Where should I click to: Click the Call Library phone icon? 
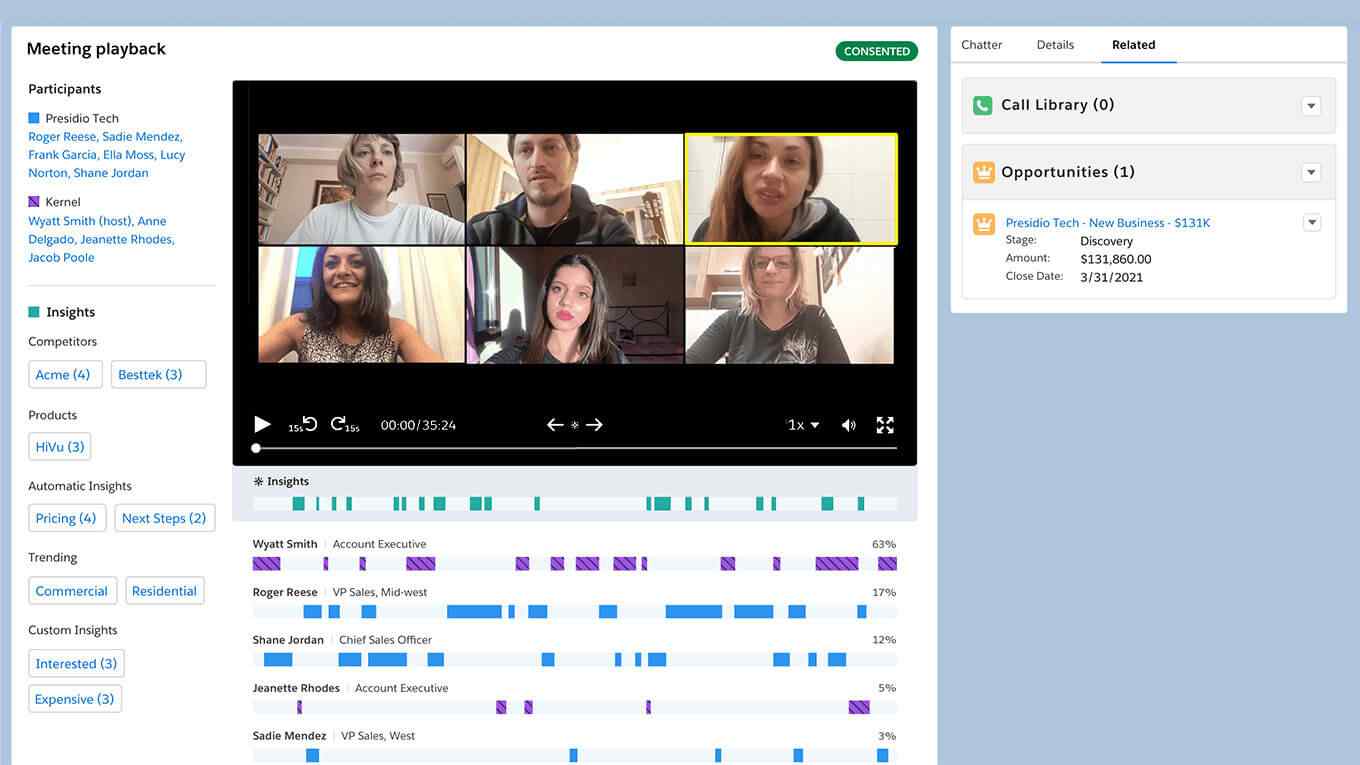click(983, 105)
